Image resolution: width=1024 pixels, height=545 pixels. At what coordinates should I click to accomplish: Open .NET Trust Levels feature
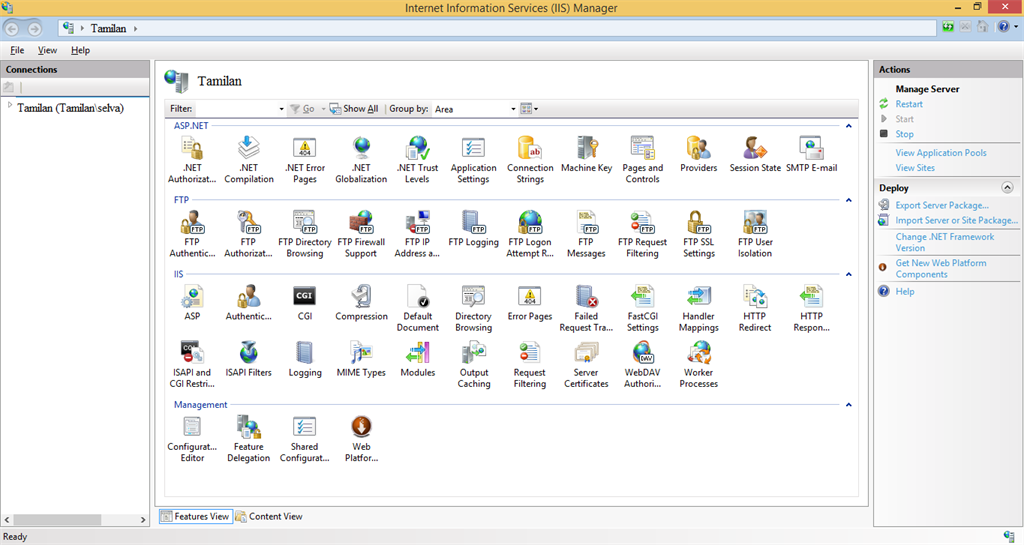417,160
